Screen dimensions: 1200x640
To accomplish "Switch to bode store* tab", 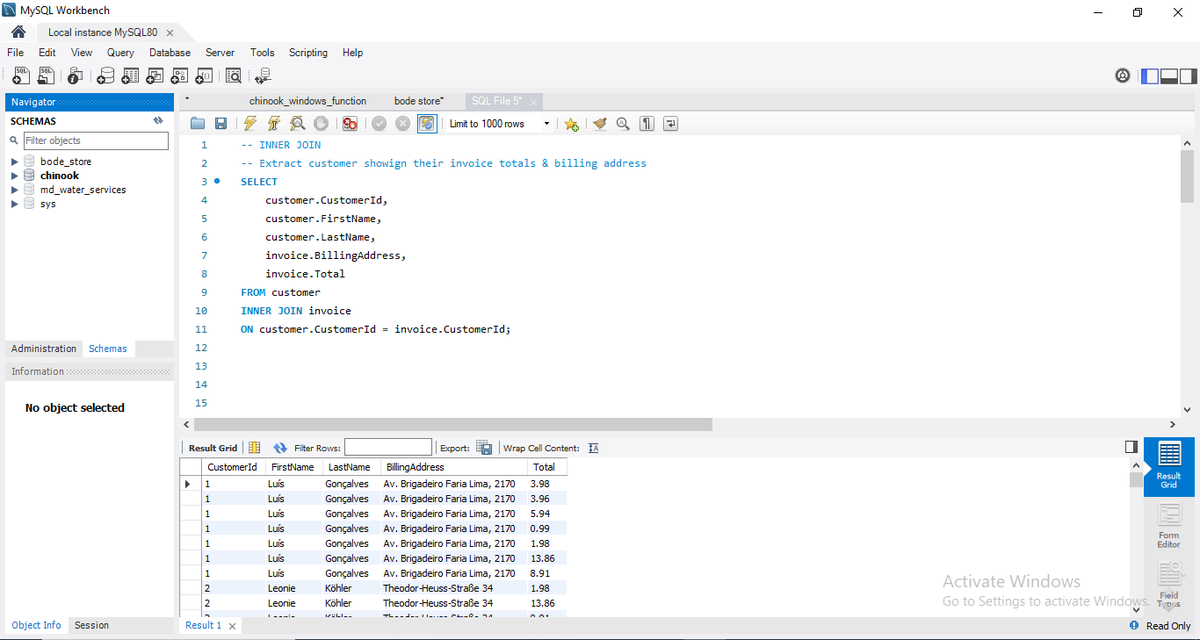I will [x=419, y=101].
